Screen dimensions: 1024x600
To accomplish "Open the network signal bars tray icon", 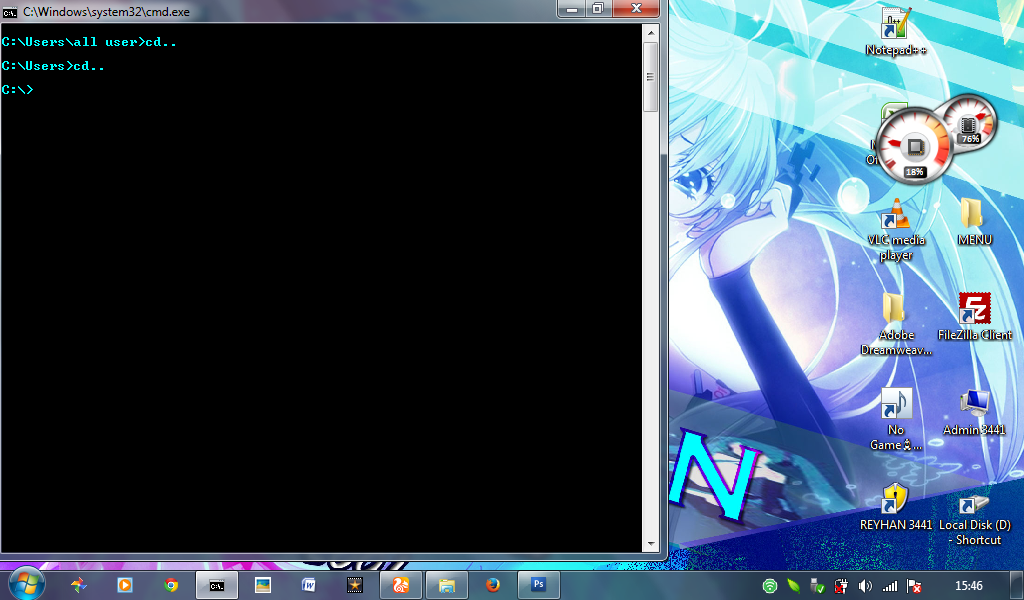I will click(889, 586).
